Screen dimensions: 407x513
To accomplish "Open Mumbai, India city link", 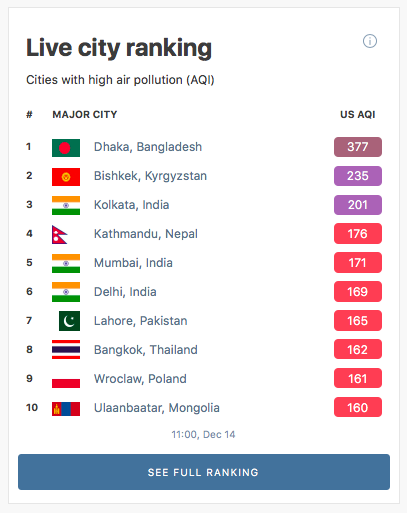I will (133, 263).
